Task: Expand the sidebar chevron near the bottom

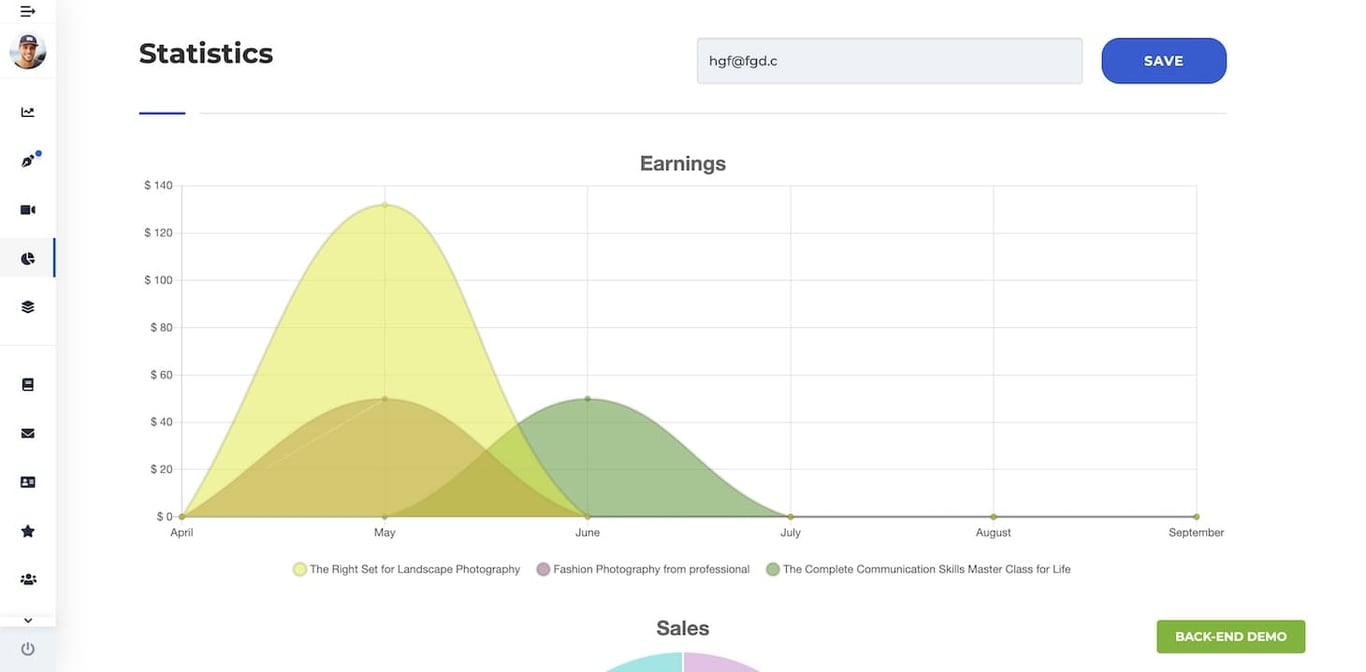Action: [27, 620]
